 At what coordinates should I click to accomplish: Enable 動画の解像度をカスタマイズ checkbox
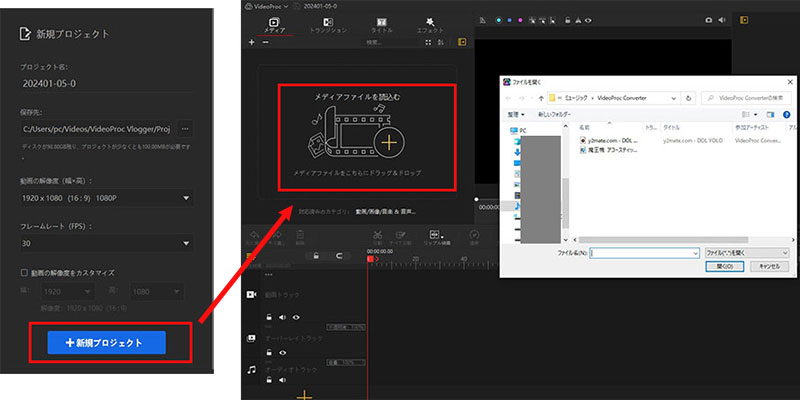tap(24, 272)
